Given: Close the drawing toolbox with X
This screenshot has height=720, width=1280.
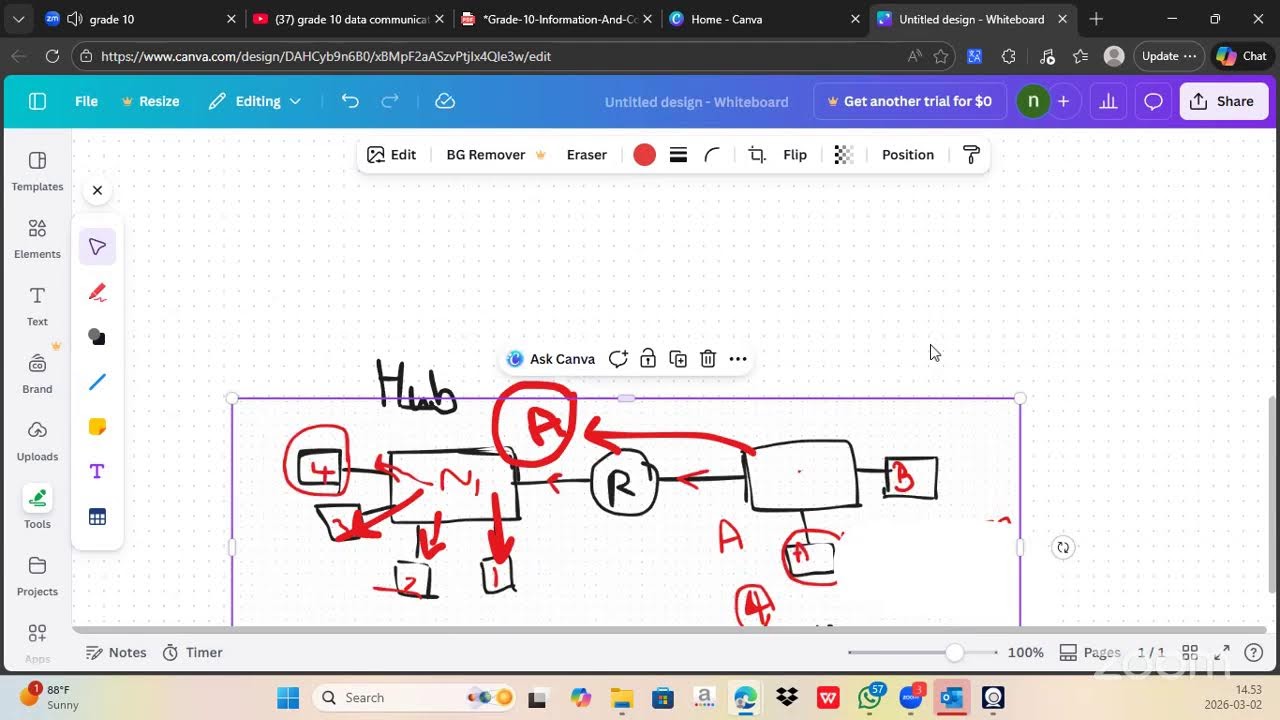Looking at the screenshot, I should [x=97, y=190].
